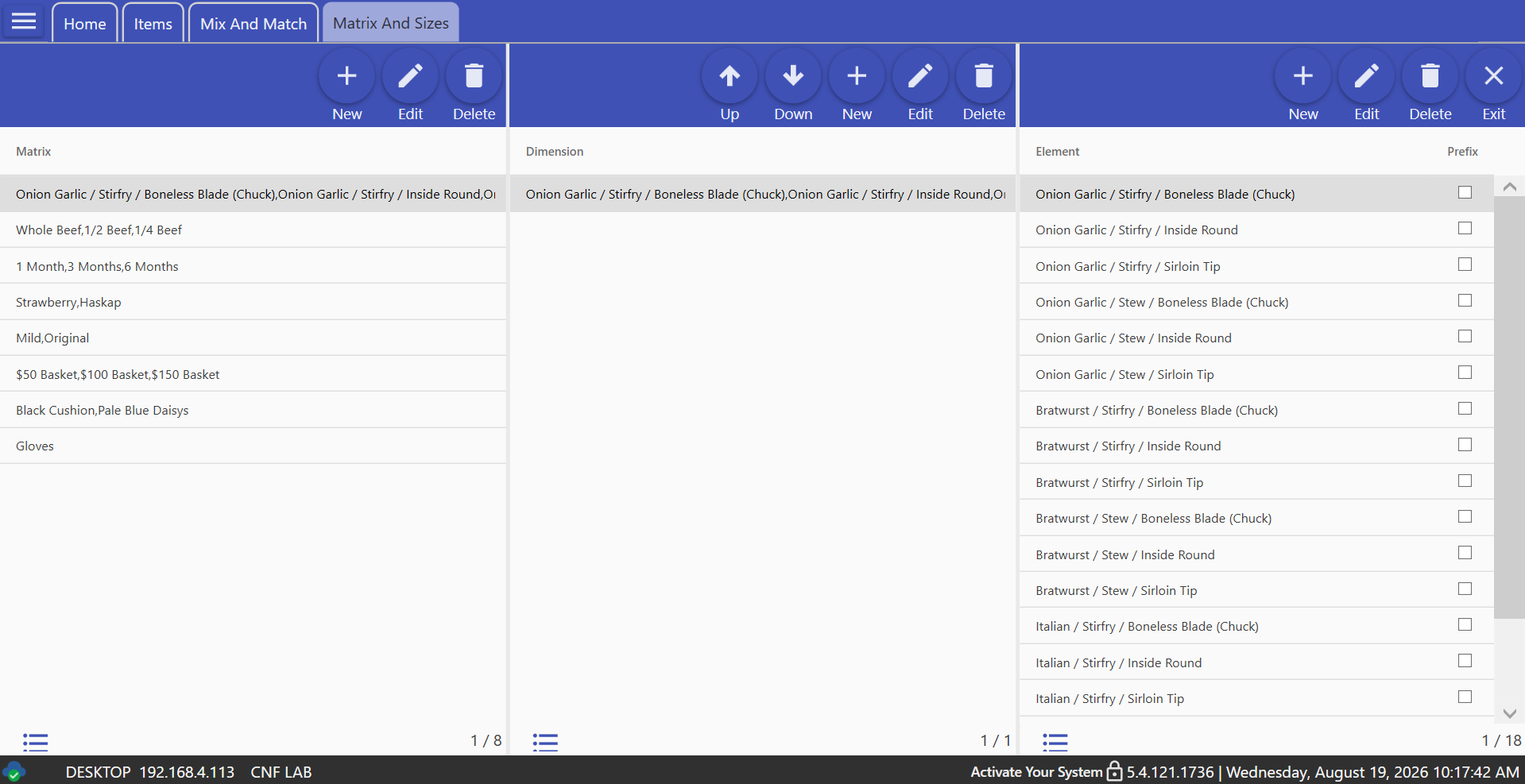This screenshot has height=784, width=1525.
Task: Select matrix row Mild,Original
Action: (253, 338)
